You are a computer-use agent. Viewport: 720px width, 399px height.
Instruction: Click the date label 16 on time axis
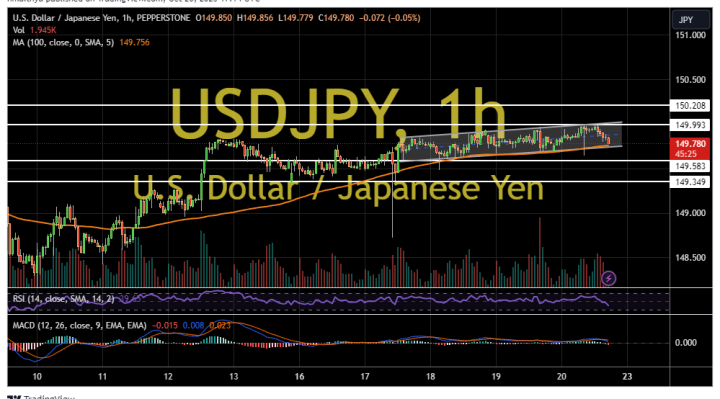299,377
